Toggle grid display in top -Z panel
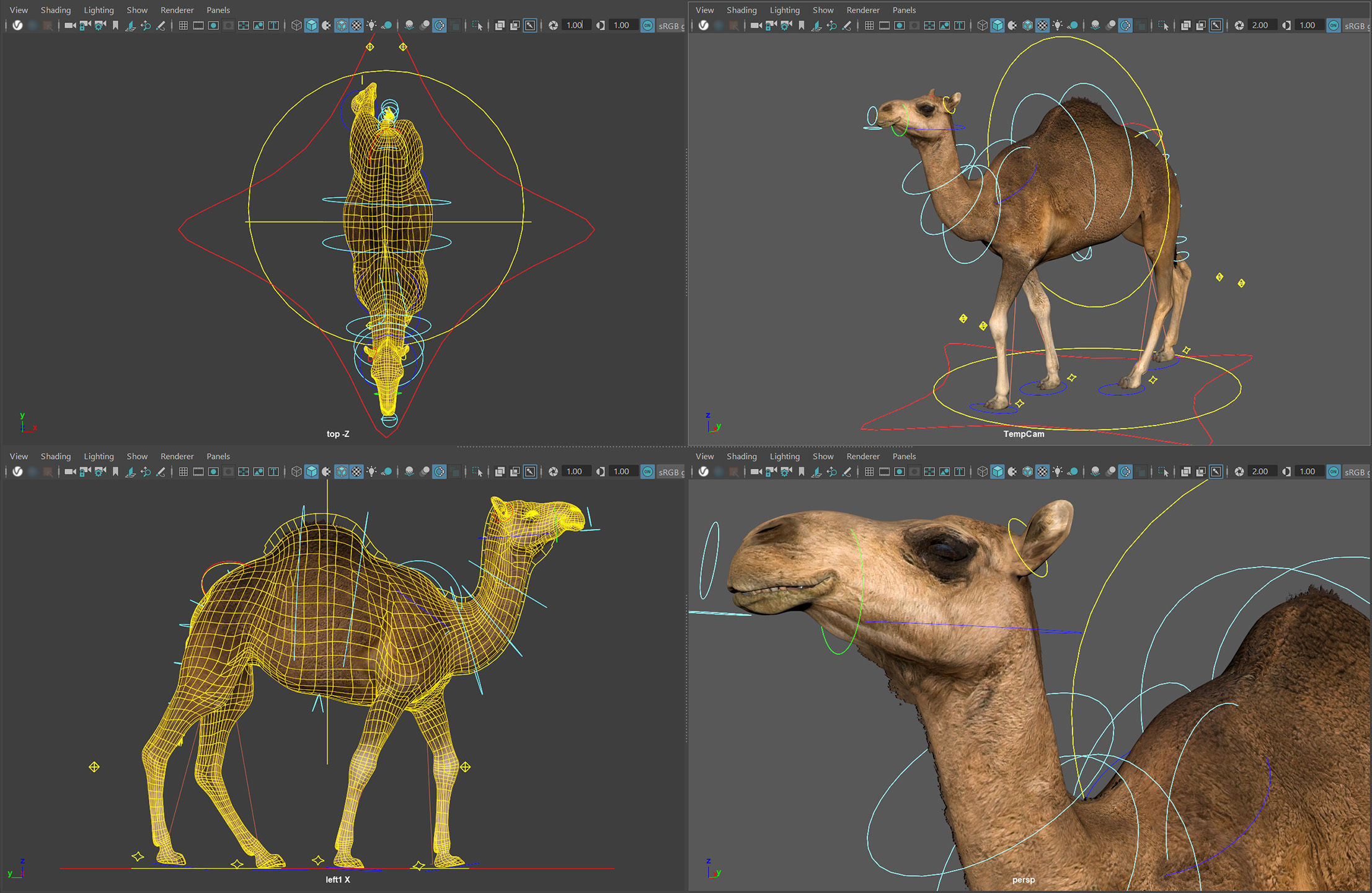Screen dimensions: 1372x893 183,25
